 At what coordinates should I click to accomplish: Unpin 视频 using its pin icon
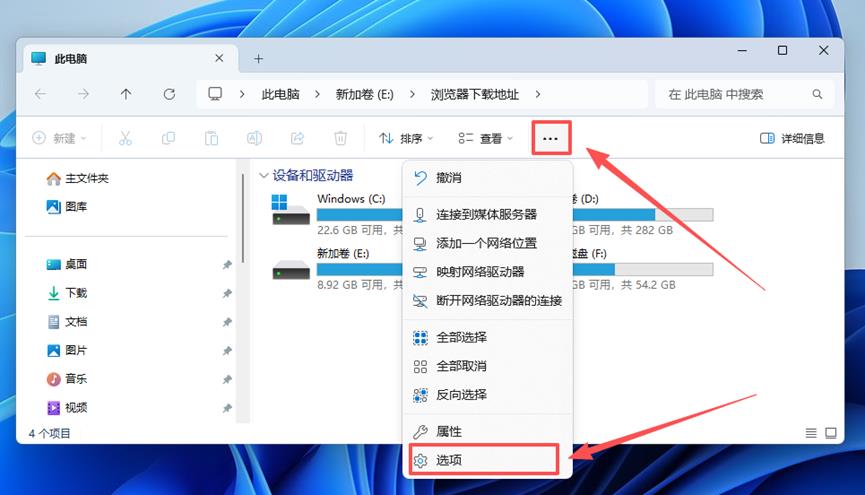pyautogui.click(x=227, y=408)
